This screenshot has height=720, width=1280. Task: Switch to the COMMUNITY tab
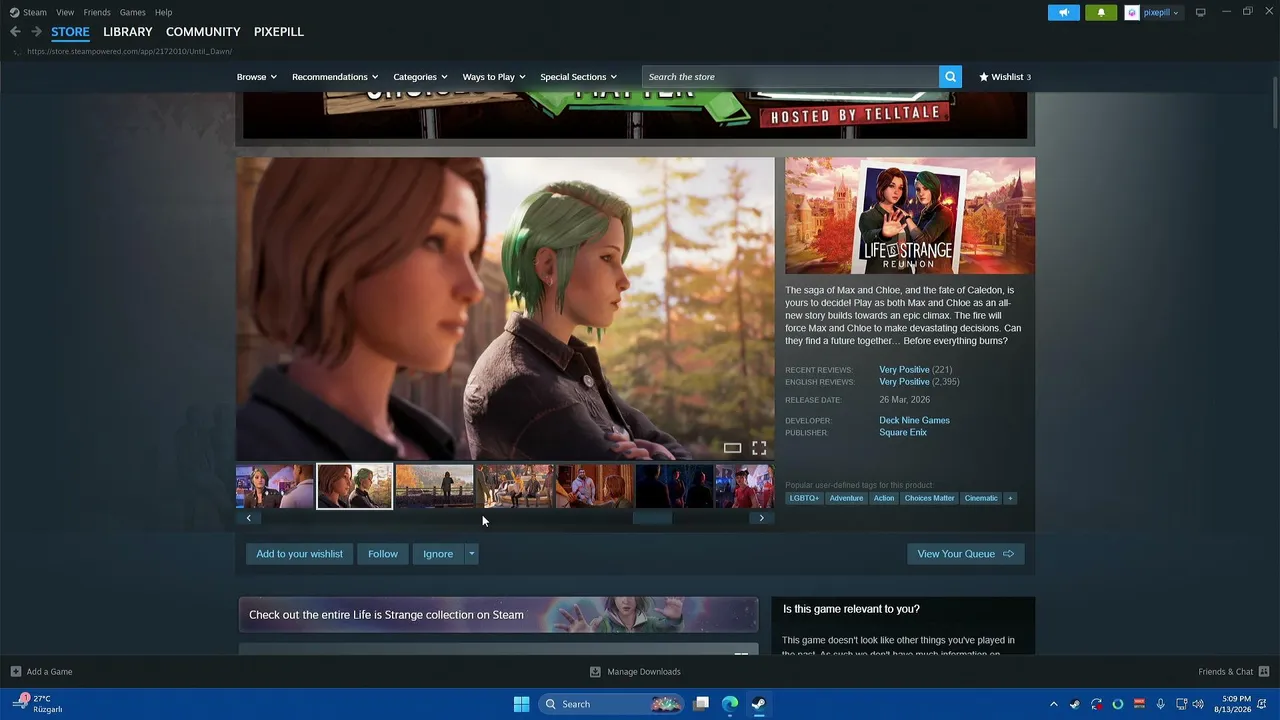coord(203,32)
